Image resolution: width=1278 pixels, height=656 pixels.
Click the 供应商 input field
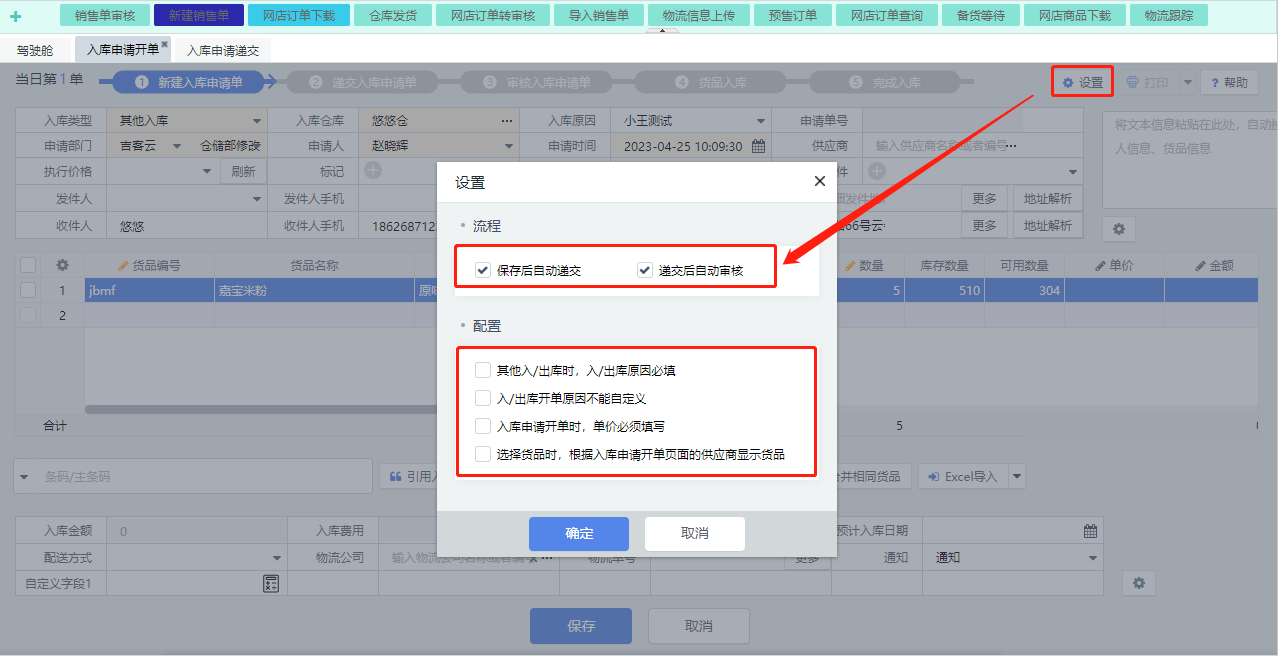[x=972, y=146]
